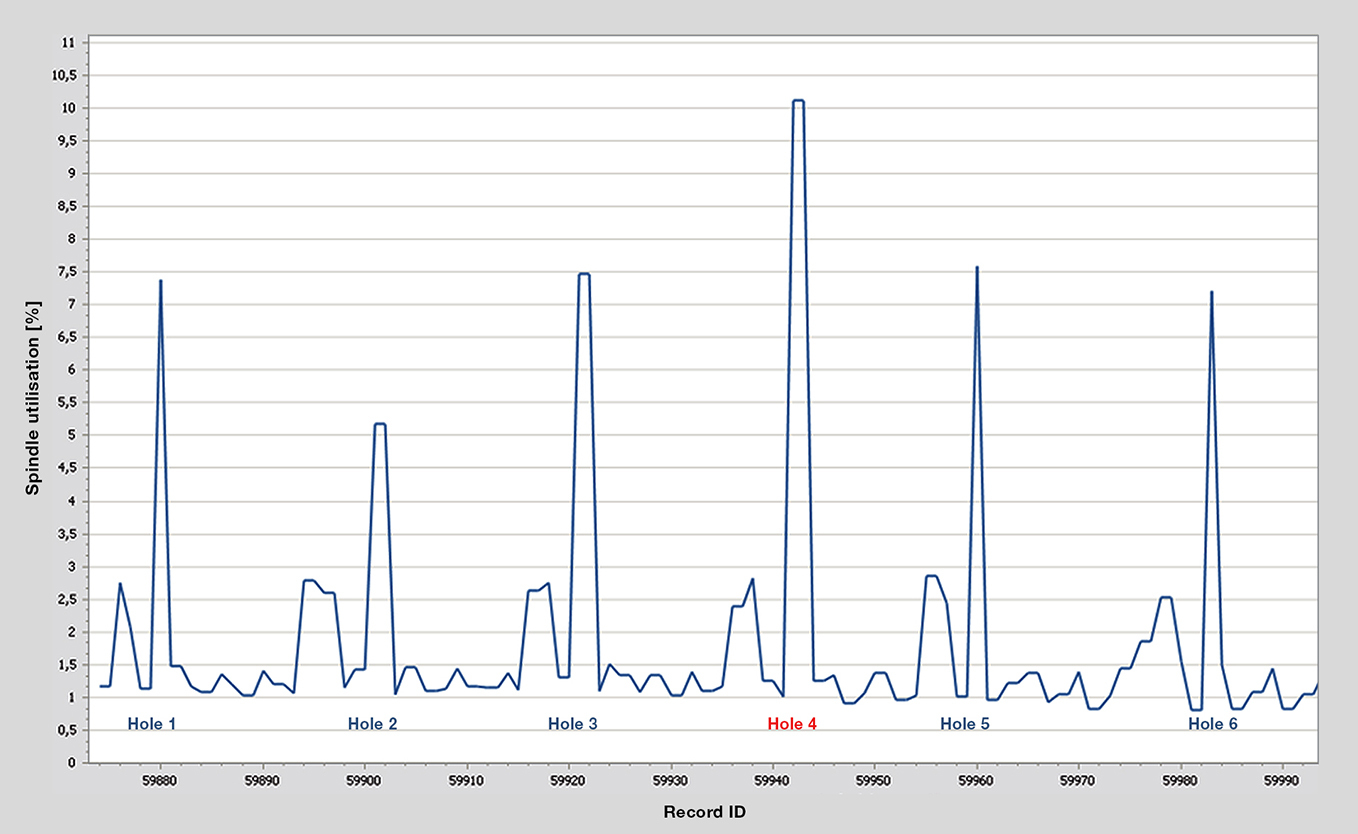Click the "Record ID" axis title
Viewport: 1358px width, 834px height.
(704, 812)
